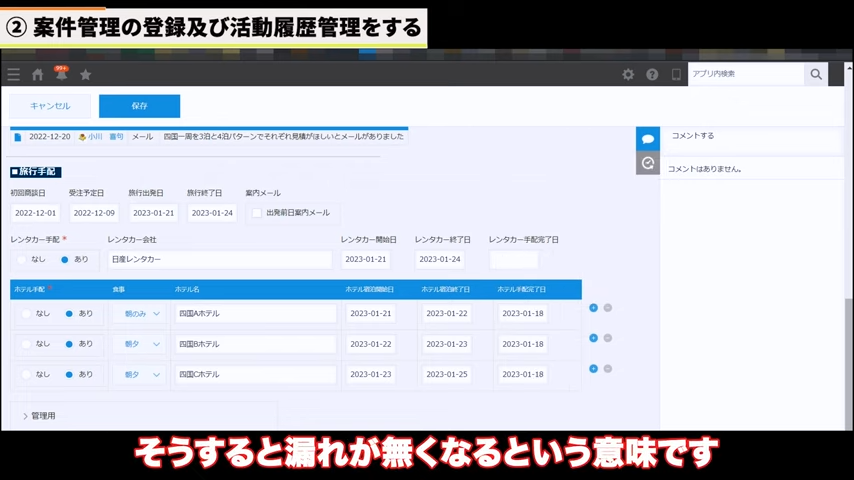Open the settings gear icon
854x480 pixels.
[628, 75]
